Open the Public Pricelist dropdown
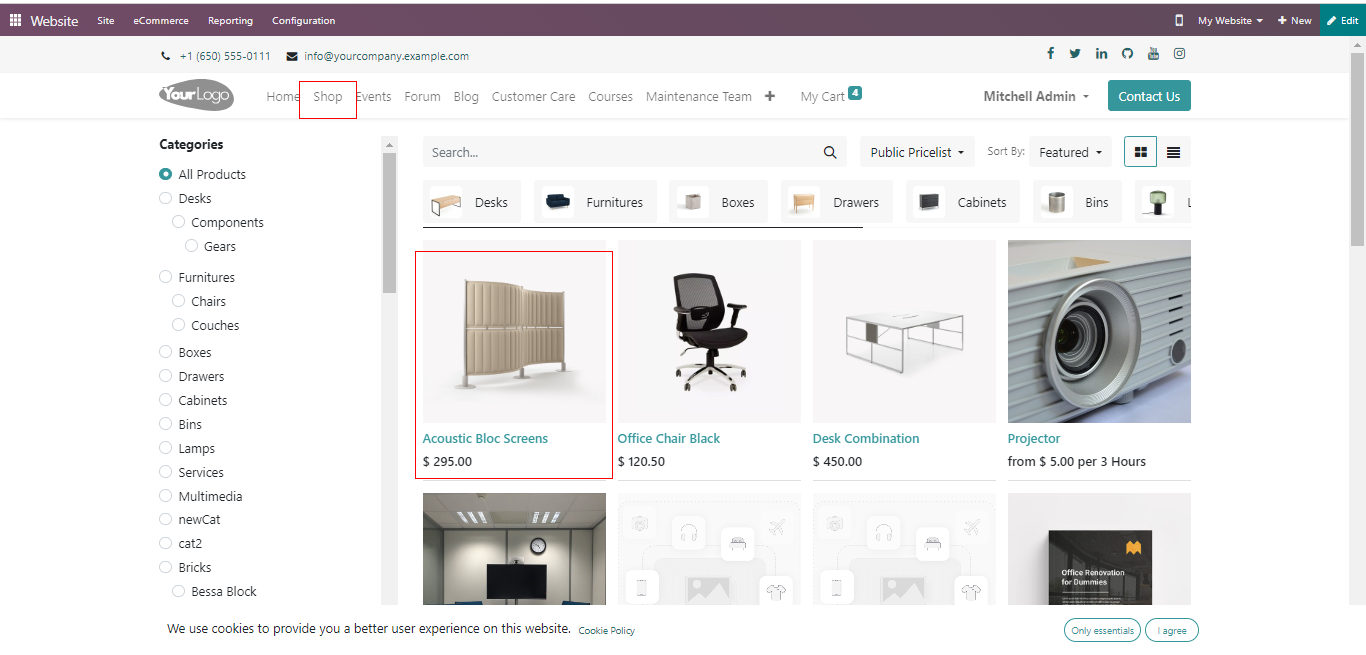Viewport: 1366px width, 655px height. (916, 152)
